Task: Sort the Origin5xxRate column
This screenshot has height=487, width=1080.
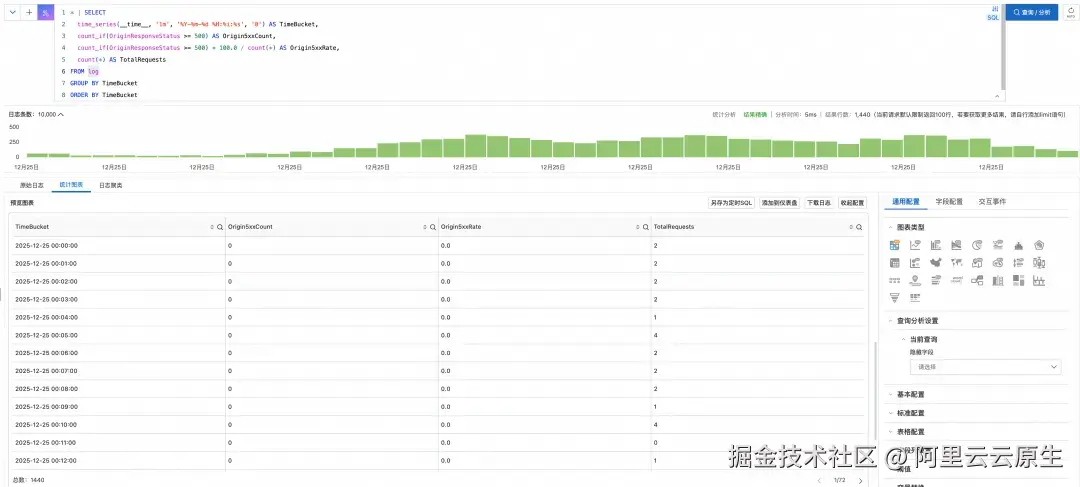Action: 638,227
